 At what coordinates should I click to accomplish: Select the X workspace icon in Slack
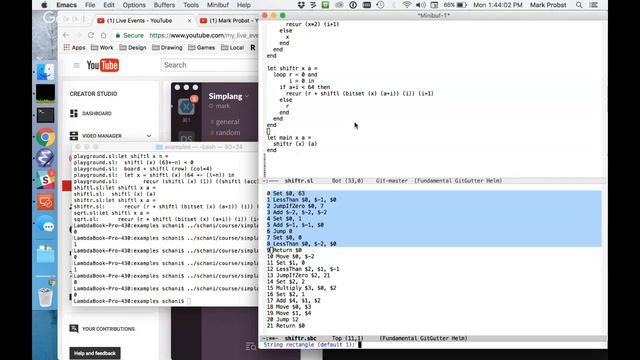click(x=186, y=107)
